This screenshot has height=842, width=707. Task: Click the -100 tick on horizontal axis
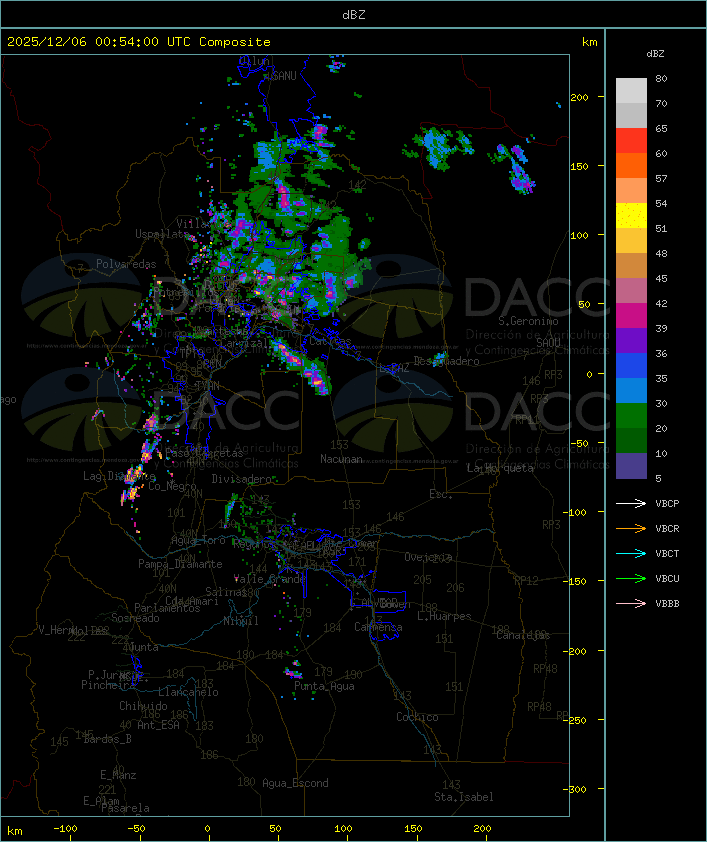pos(65,829)
